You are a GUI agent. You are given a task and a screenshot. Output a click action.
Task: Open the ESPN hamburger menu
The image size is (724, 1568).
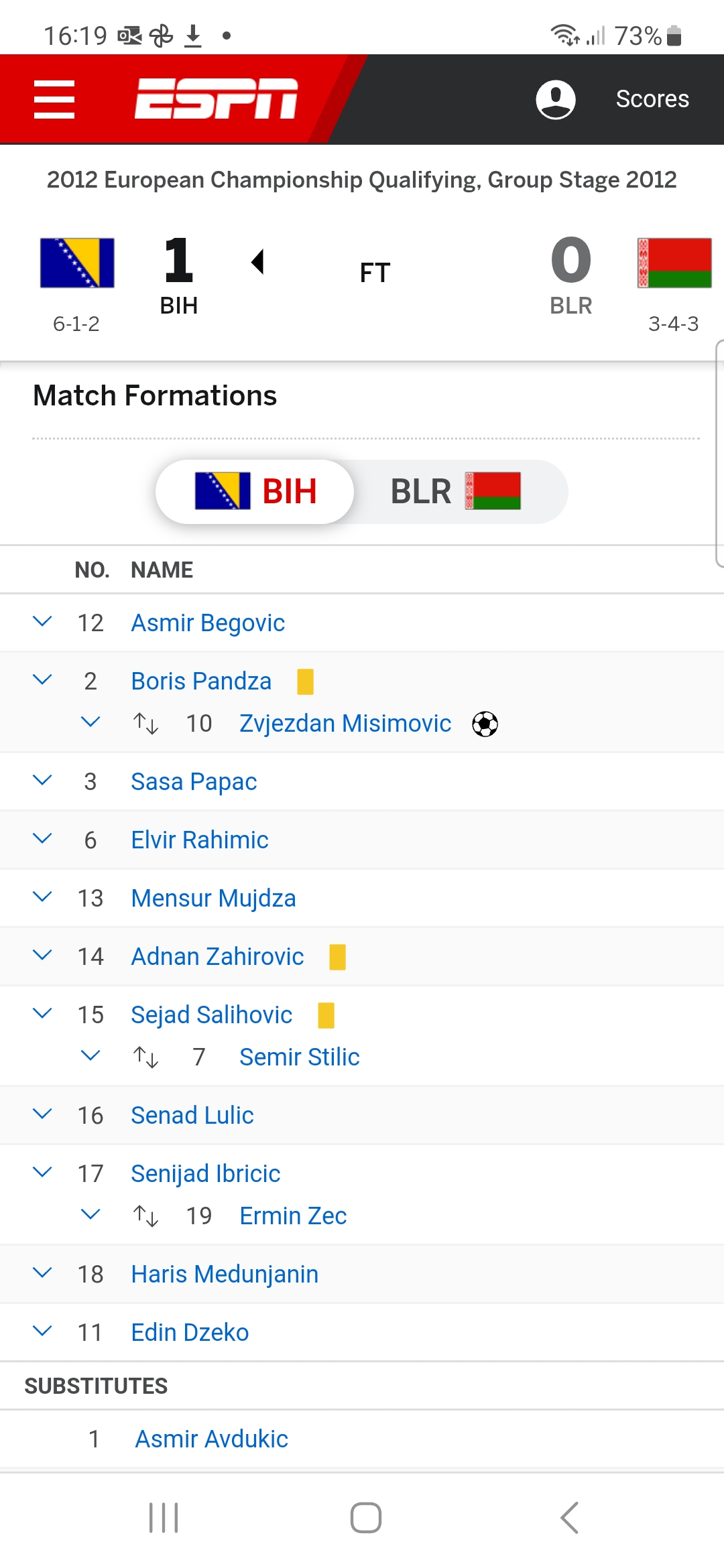click(x=54, y=99)
